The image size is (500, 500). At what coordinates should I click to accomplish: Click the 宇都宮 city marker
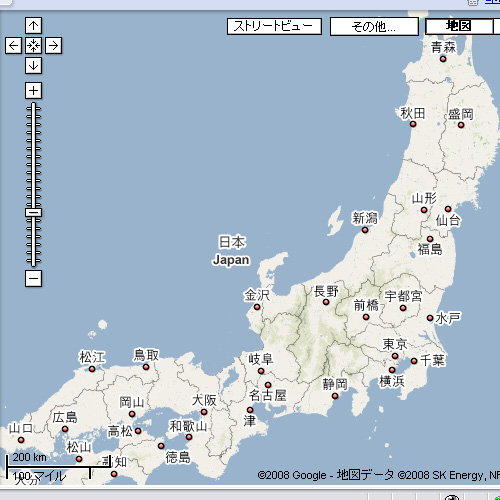403,308
